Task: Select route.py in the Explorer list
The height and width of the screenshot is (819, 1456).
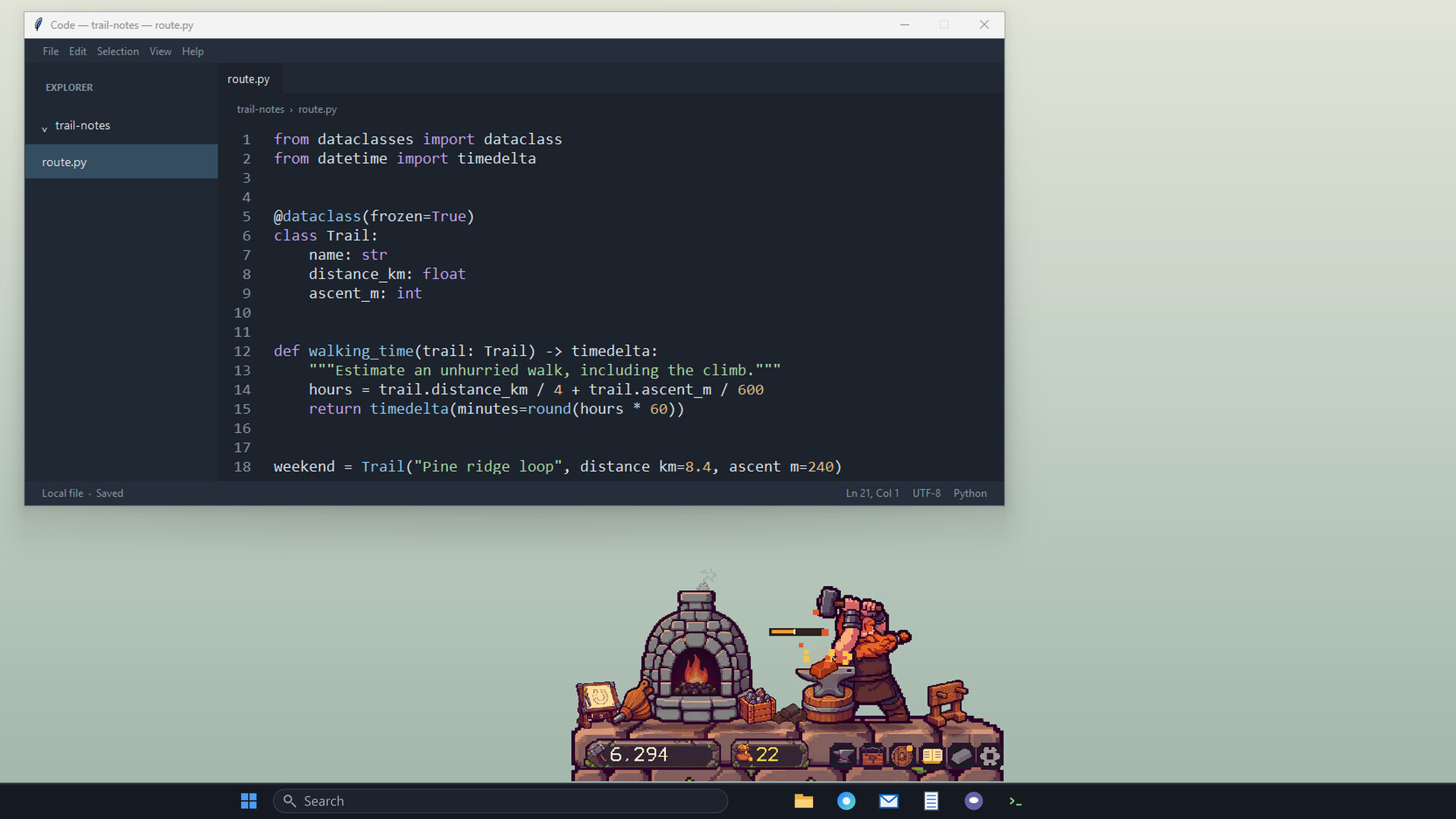Action: point(121,162)
